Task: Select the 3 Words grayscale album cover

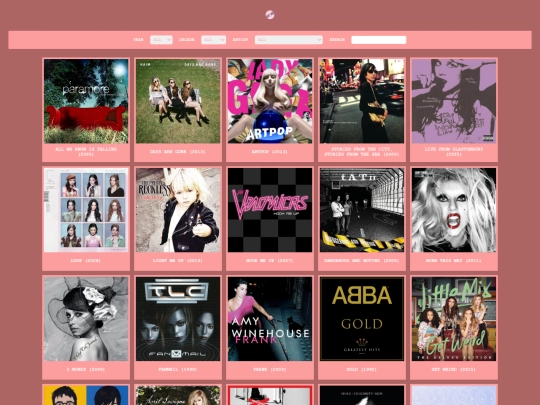Action: [86, 319]
